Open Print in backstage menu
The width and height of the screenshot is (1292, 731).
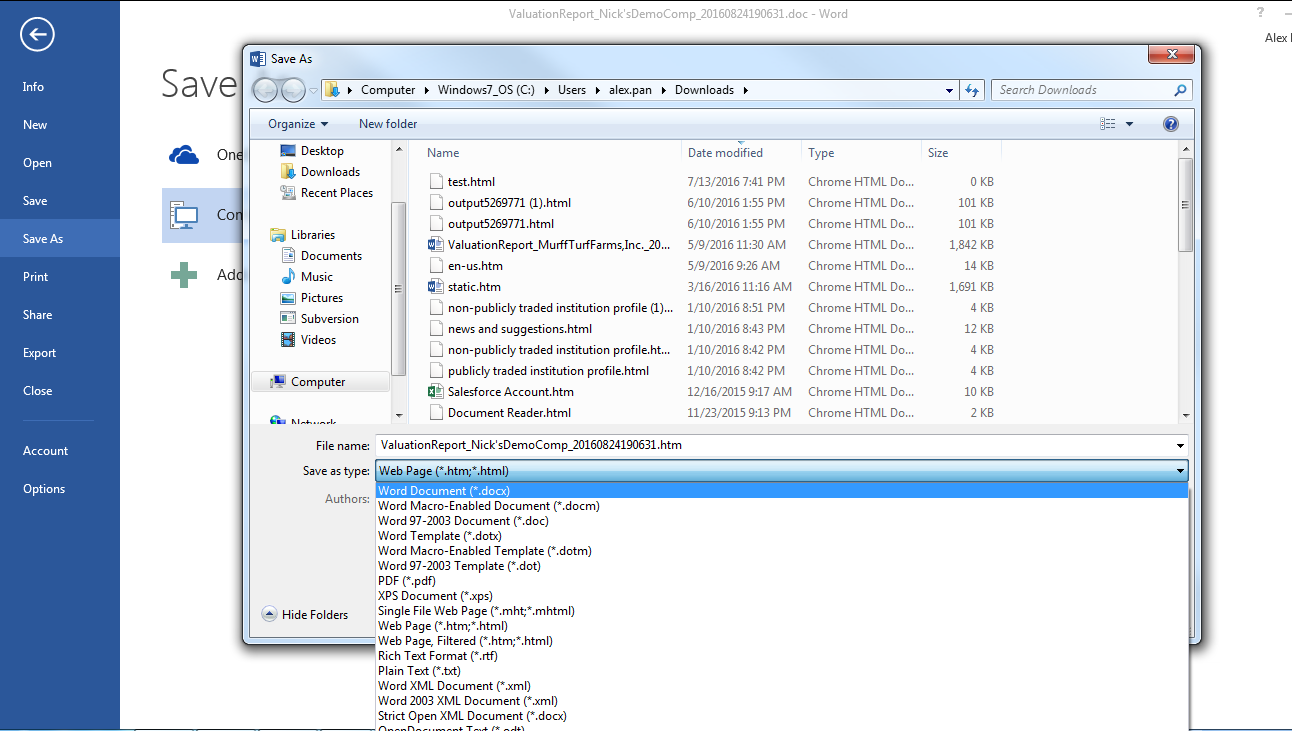click(60, 277)
